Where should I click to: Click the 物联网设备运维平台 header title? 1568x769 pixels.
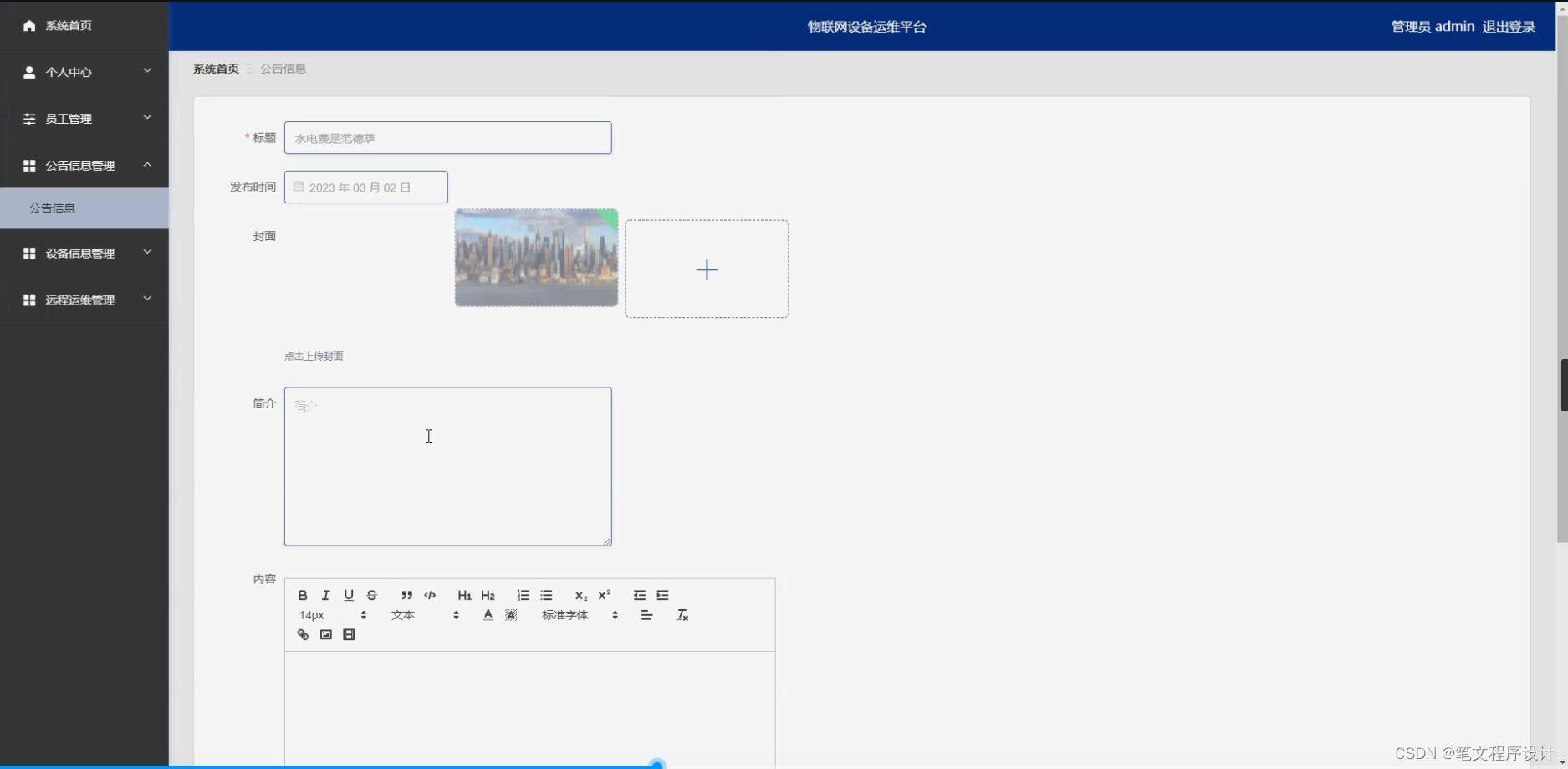(x=866, y=27)
